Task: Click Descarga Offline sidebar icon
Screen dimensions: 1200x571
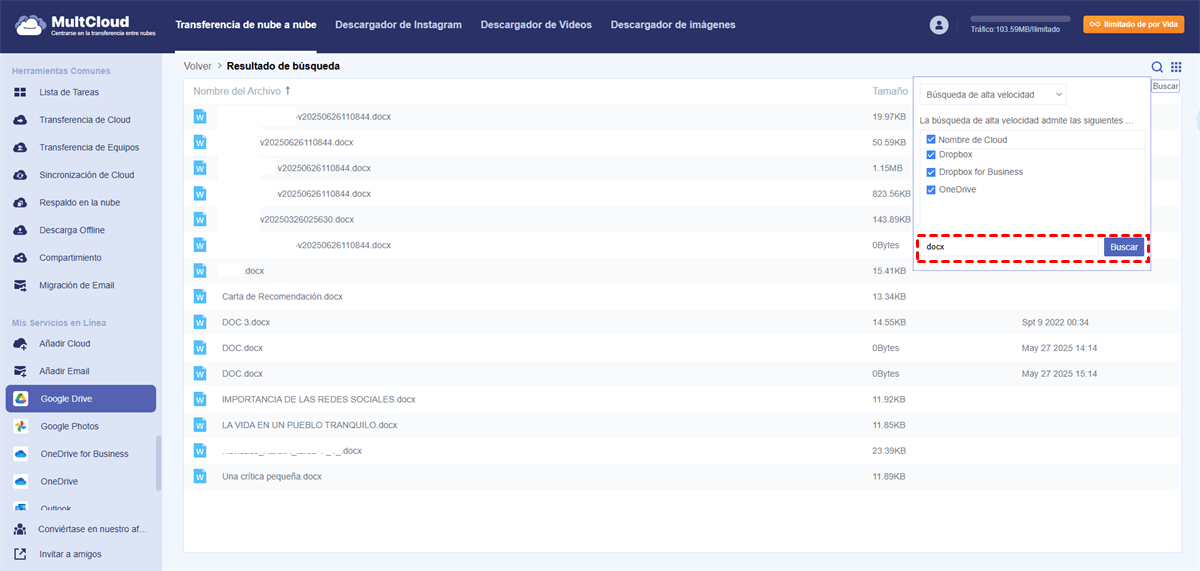Action: [20, 230]
